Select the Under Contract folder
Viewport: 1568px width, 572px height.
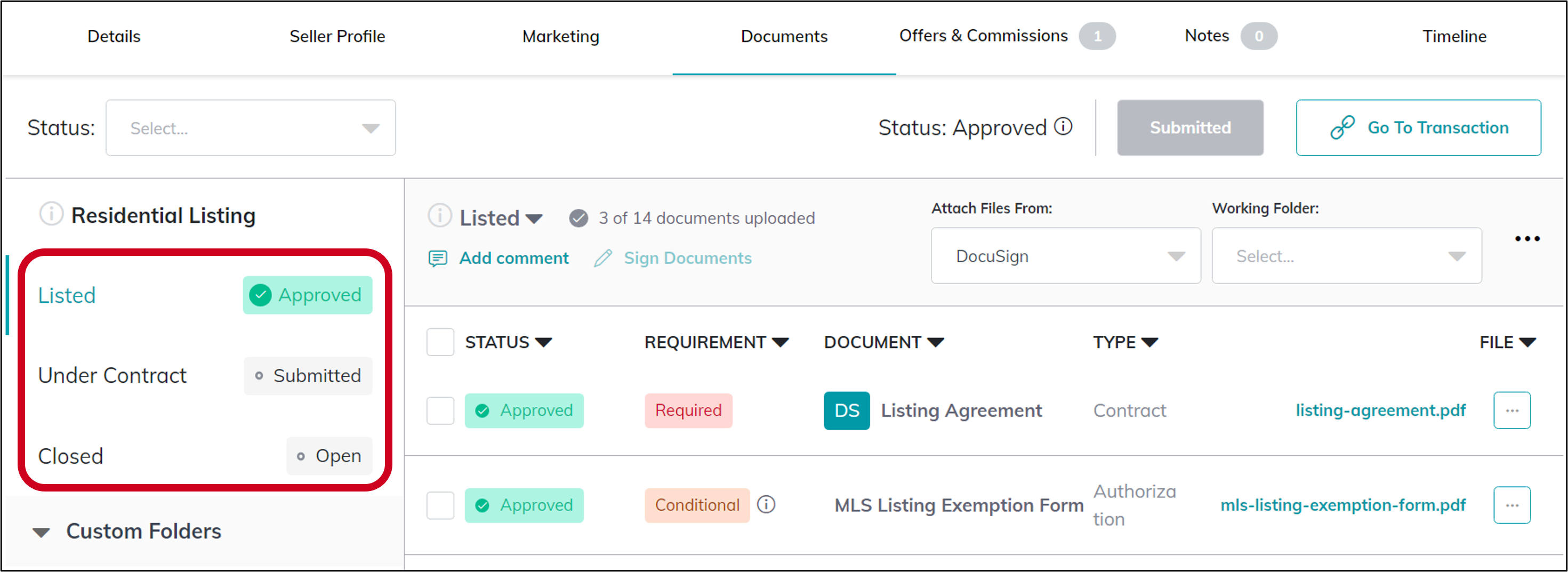112,375
